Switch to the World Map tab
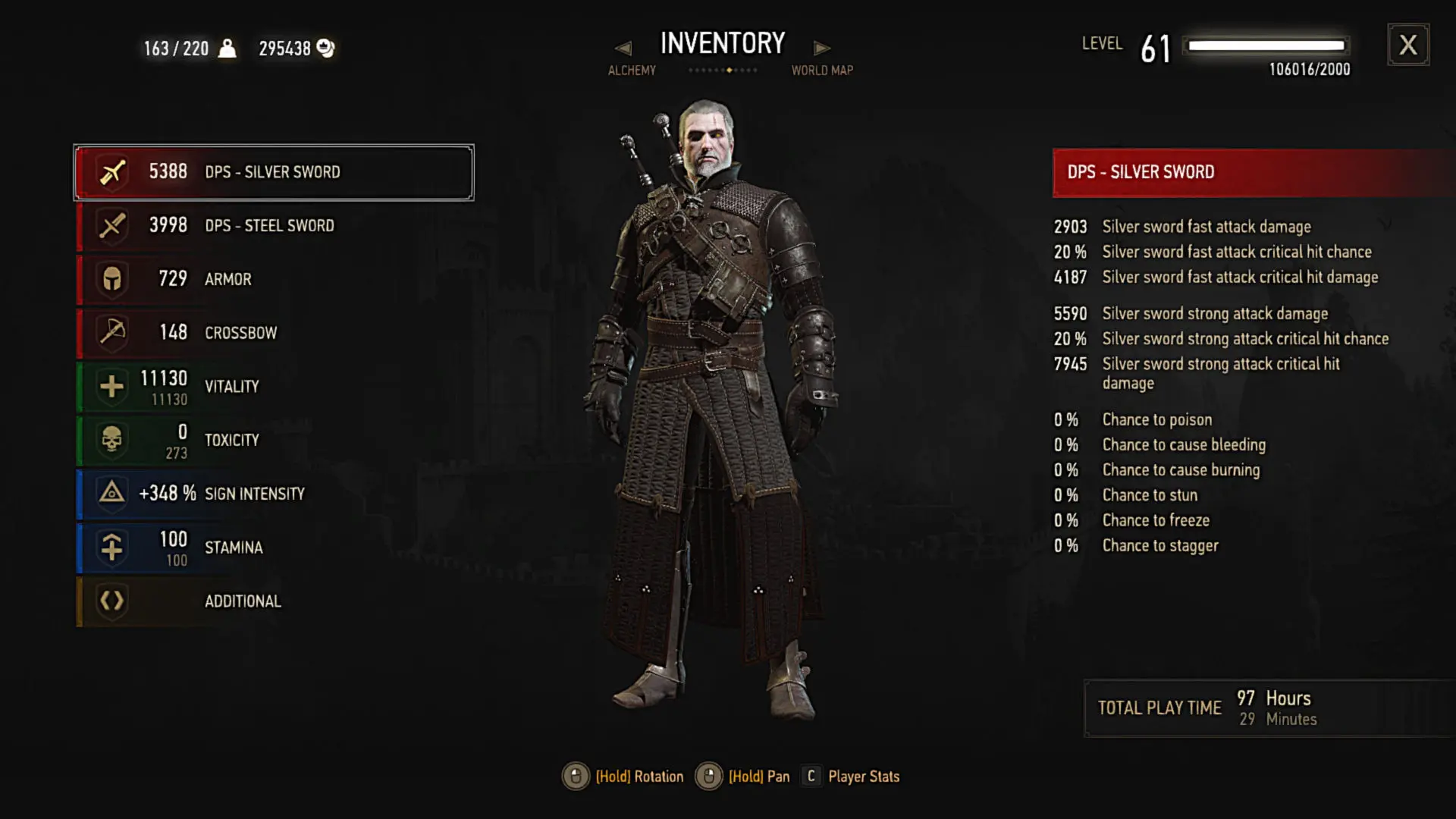Image resolution: width=1456 pixels, height=819 pixels. (x=822, y=71)
